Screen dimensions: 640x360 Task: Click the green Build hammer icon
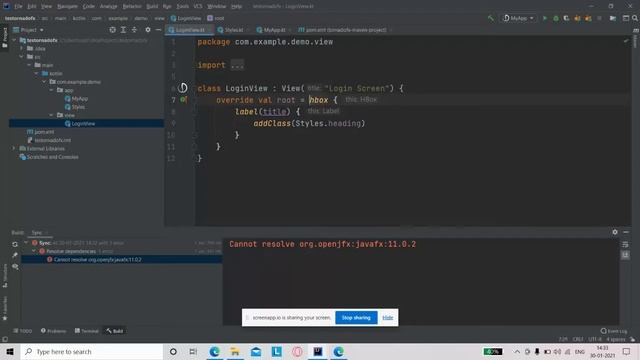point(491,18)
